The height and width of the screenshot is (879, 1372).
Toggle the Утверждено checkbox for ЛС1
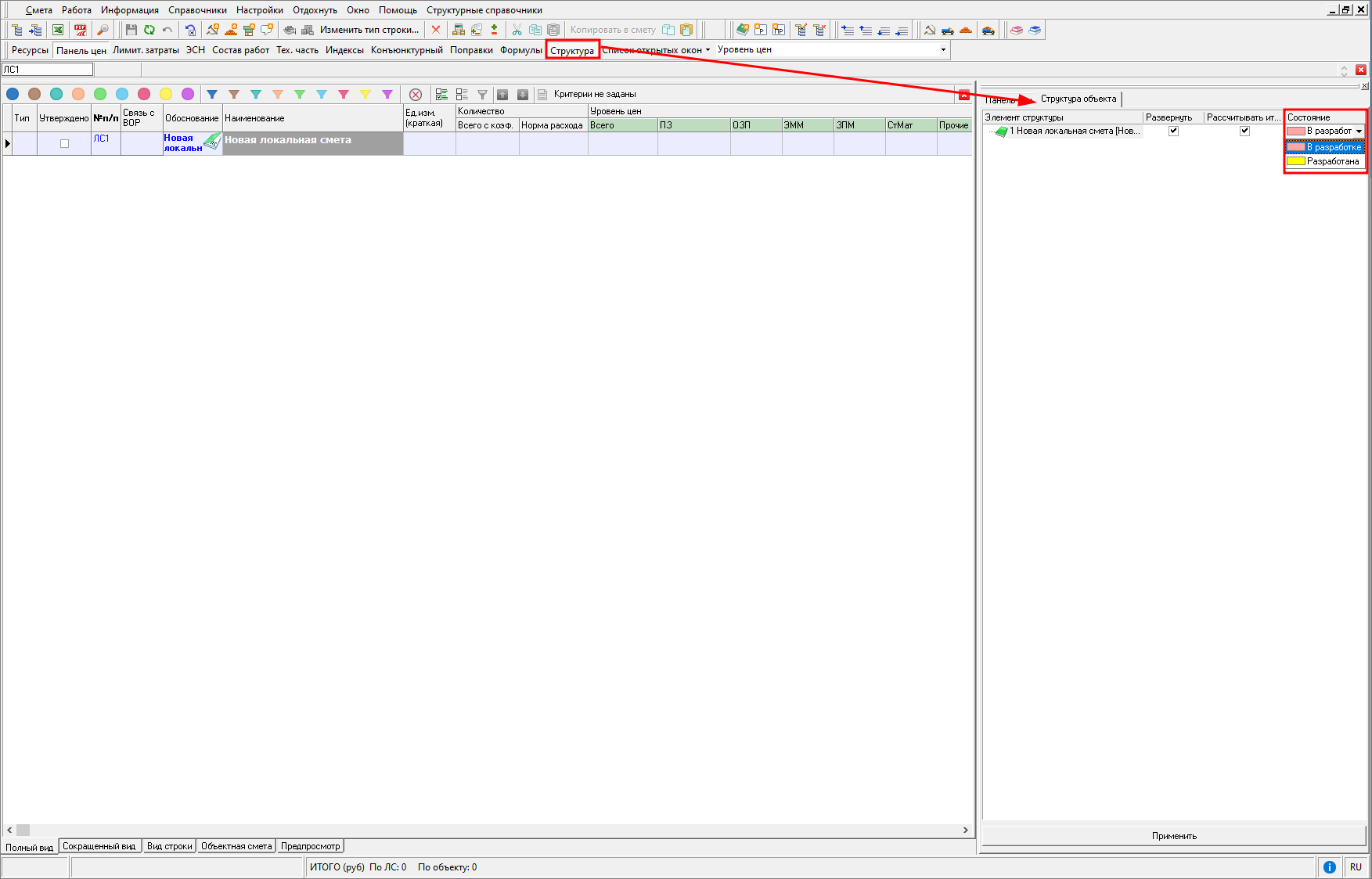[x=64, y=143]
